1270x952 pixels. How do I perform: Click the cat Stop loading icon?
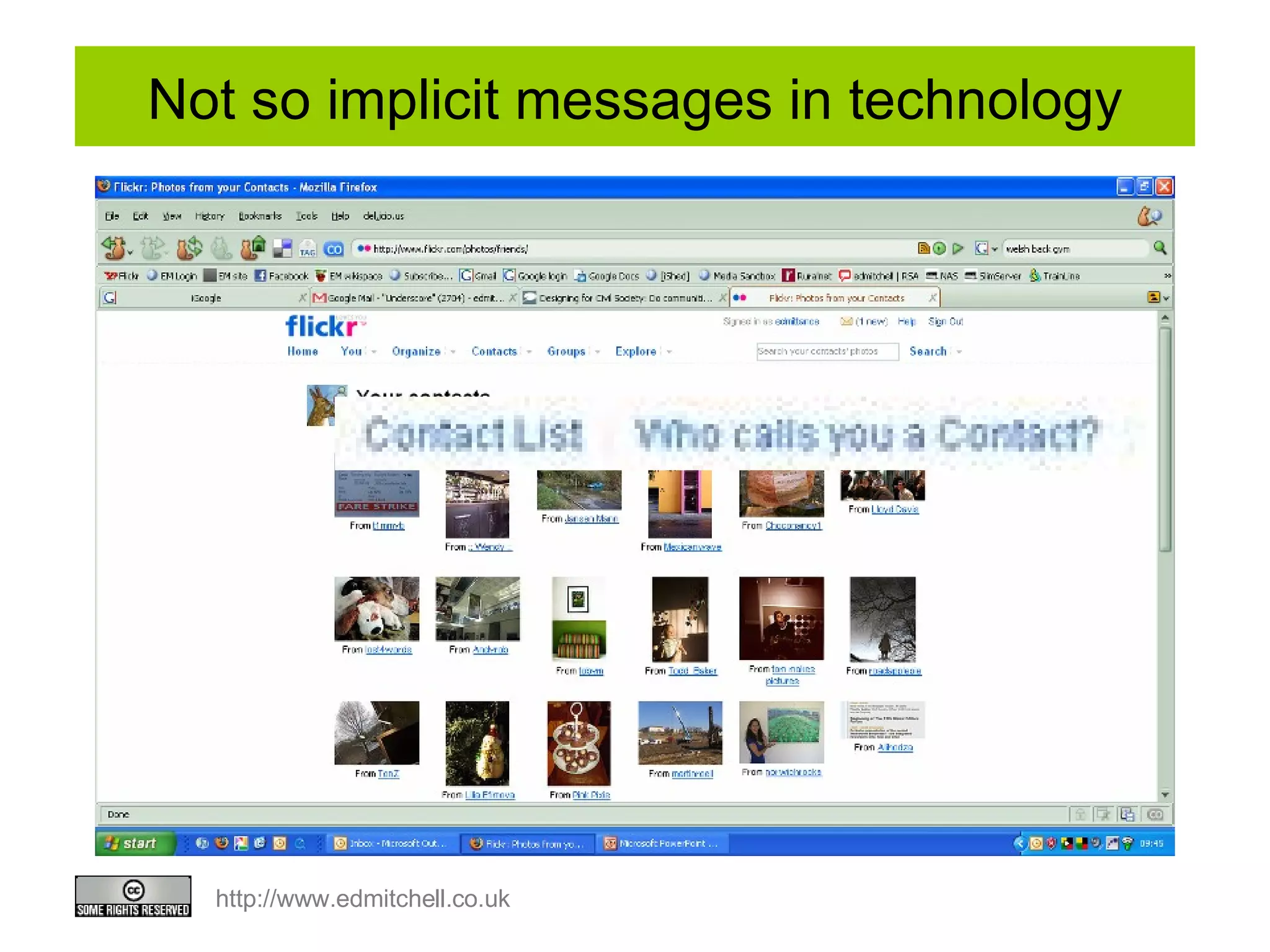[x=221, y=249]
